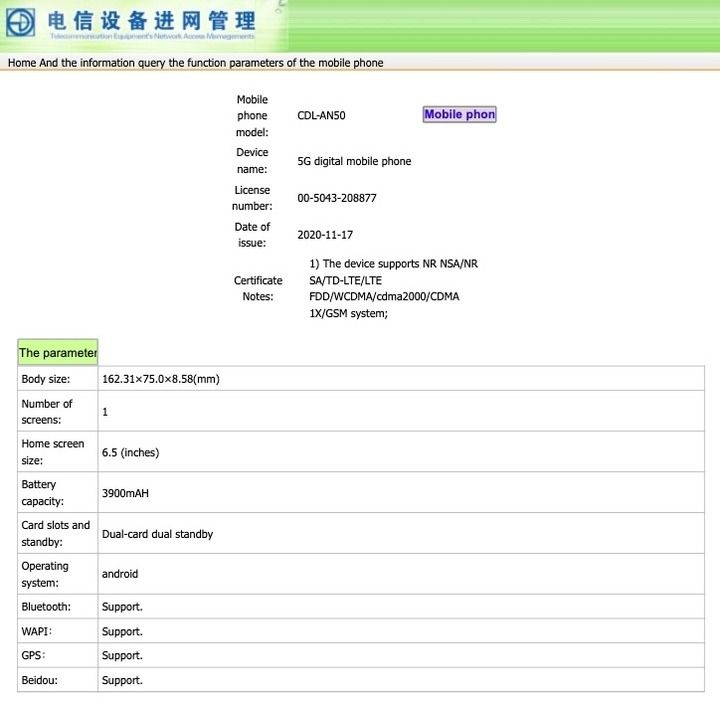This screenshot has width=720, height=701.
Task: Open the green 'The parameter' tab
Action: [x=58, y=353]
